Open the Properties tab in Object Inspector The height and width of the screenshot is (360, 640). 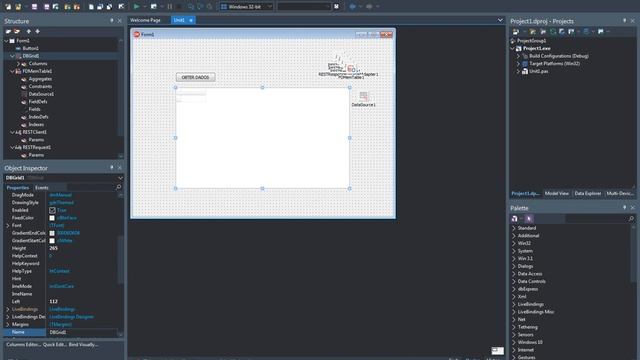pos(18,188)
